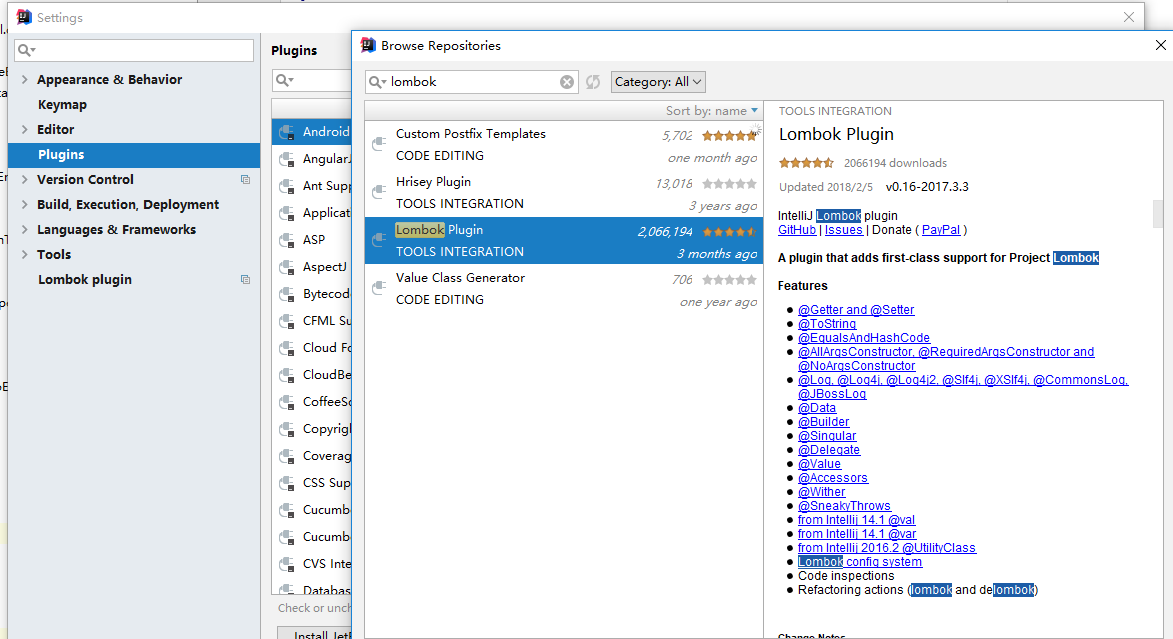Open the @Builder feature link

pyautogui.click(x=824, y=422)
